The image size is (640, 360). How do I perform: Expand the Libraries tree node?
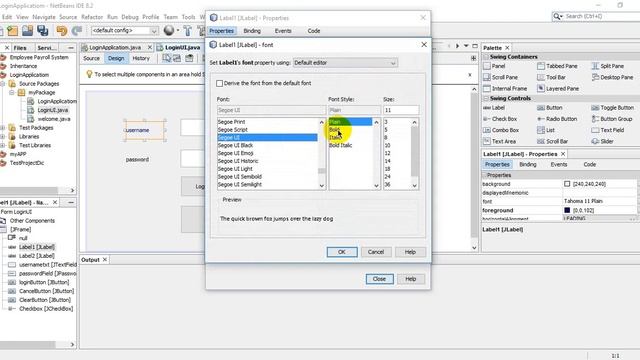coord(2,136)
